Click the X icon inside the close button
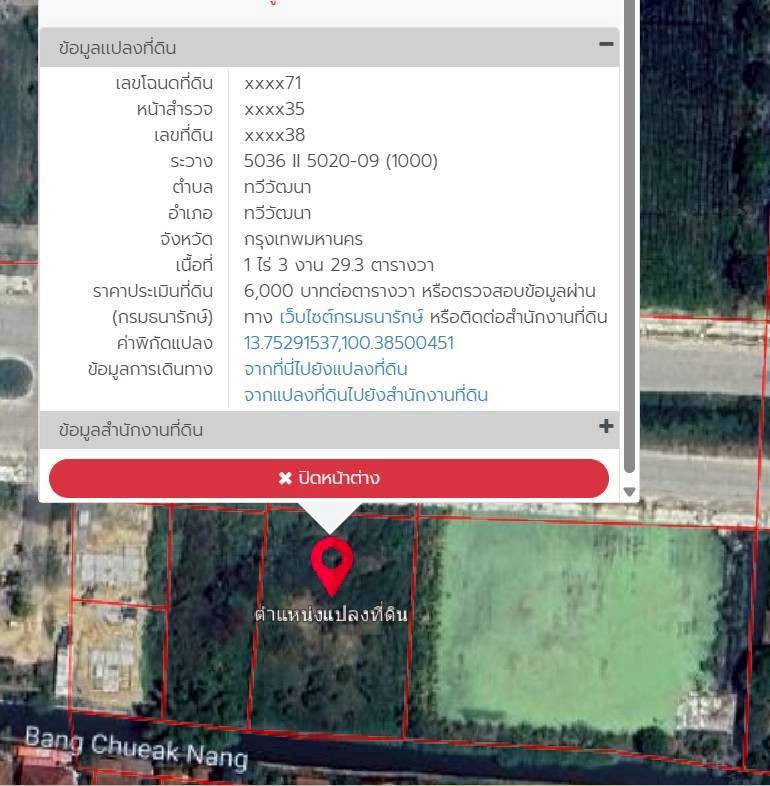Image resolution: width=770 pixels, height=786 pixels. pos(285,479)
